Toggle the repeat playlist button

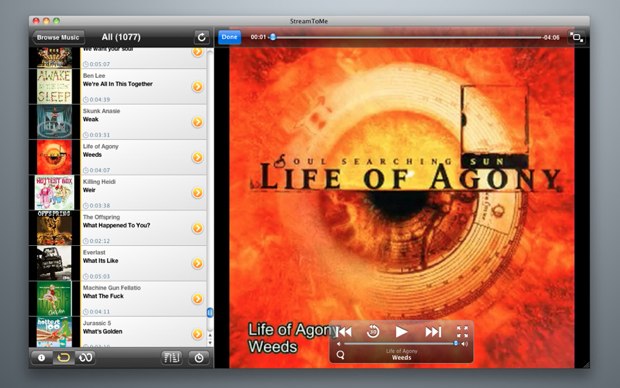(64, 358)
